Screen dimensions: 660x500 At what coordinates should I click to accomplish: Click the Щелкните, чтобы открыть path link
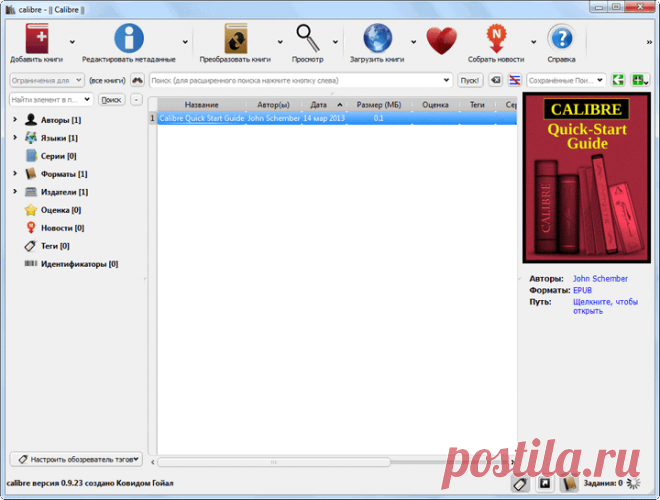click(x=605, y=306)
